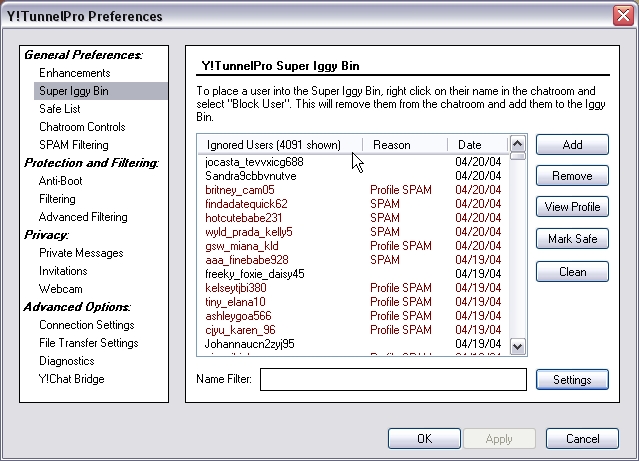Viewport: 639px width, 461px height.
Task: Select user gsw_miana_kld
Action: point(242,246)
